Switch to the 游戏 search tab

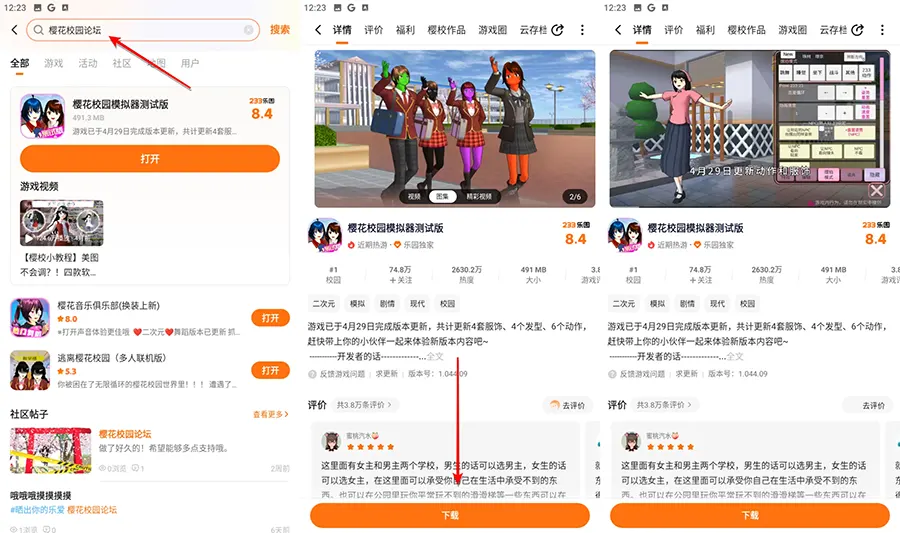point(53,63)
